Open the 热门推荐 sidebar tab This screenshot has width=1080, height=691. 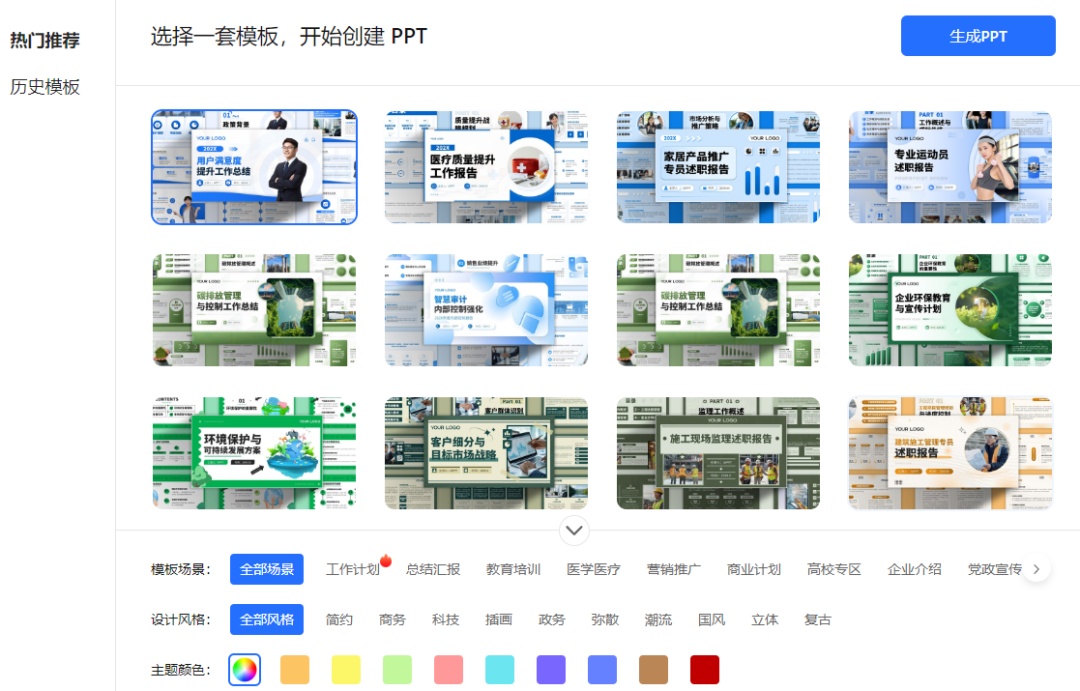[45, 41]
